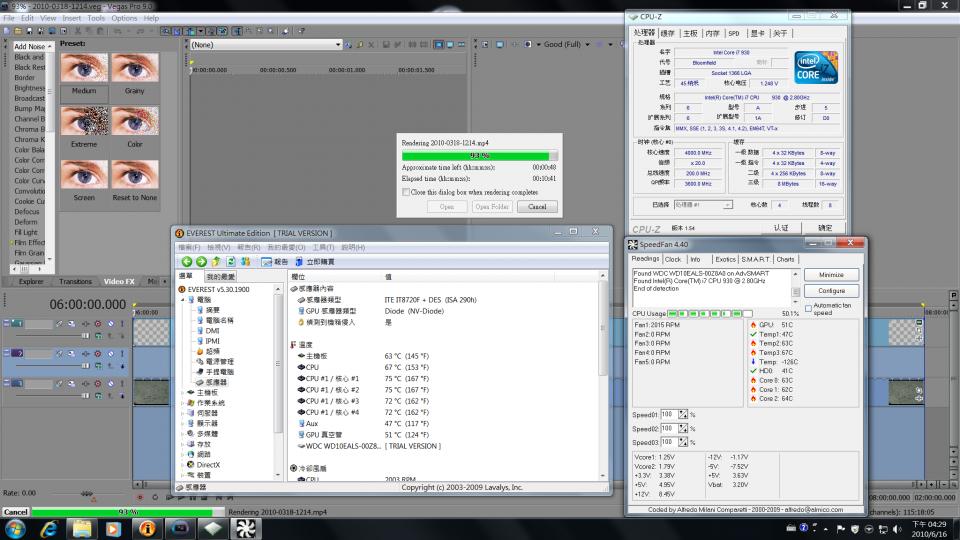Click the EVEREST back navigation arrow
The width and height of the screenshot is (960, 540).
186,262
